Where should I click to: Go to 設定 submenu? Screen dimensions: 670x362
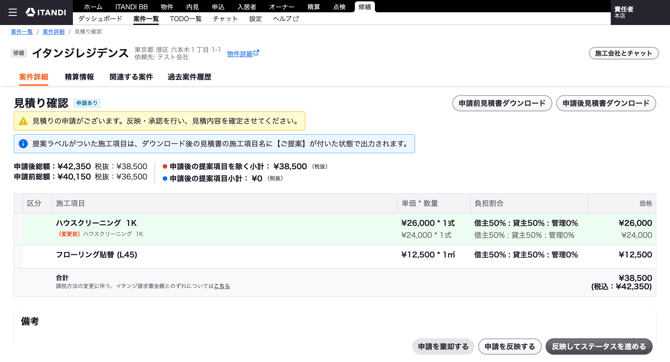256,19
